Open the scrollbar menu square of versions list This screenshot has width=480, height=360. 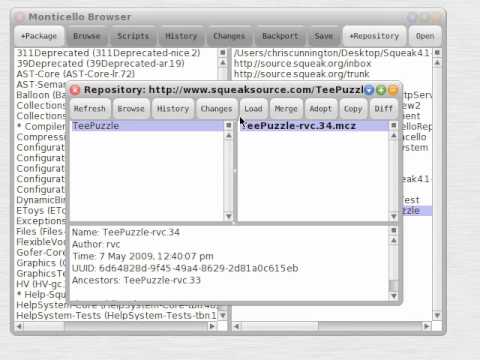[x=394, y=125]
